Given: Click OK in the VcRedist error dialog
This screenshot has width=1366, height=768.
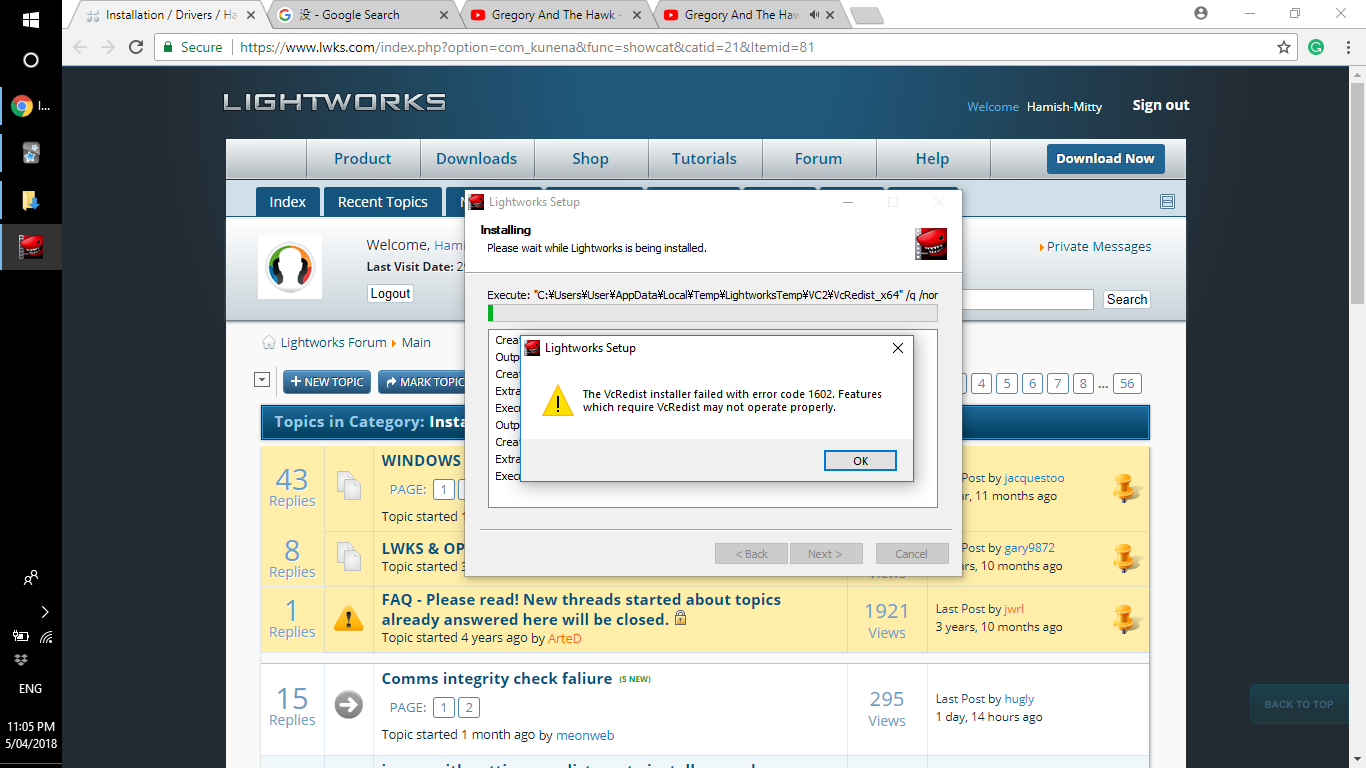Looking at the screenshot, I should pyautogui.click(x=860, y=461).
